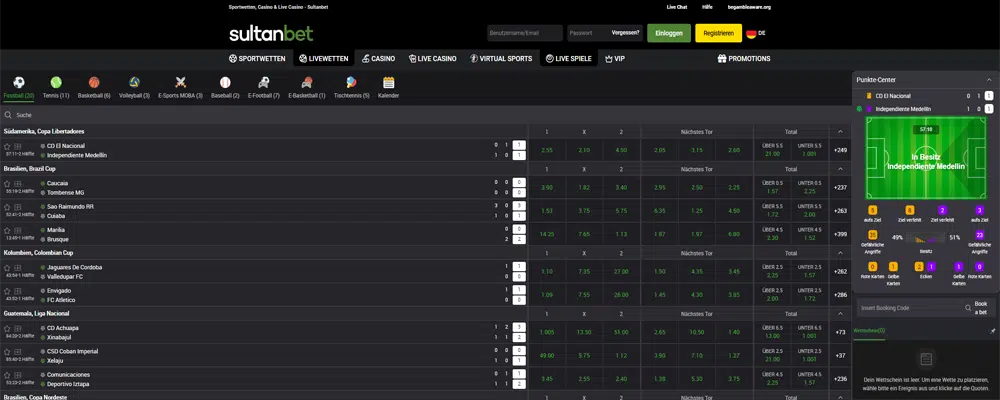Image resolution: width=1000 pixels, height=400 pixels.
Task: Favorite the Caucaia vs Tombense MG star
Action: [8, 184]
